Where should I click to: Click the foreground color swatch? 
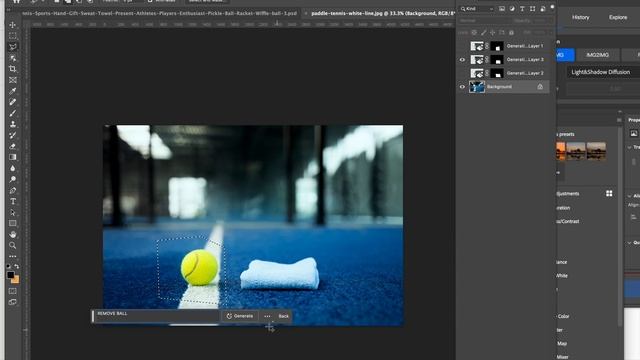click(11, 275)
